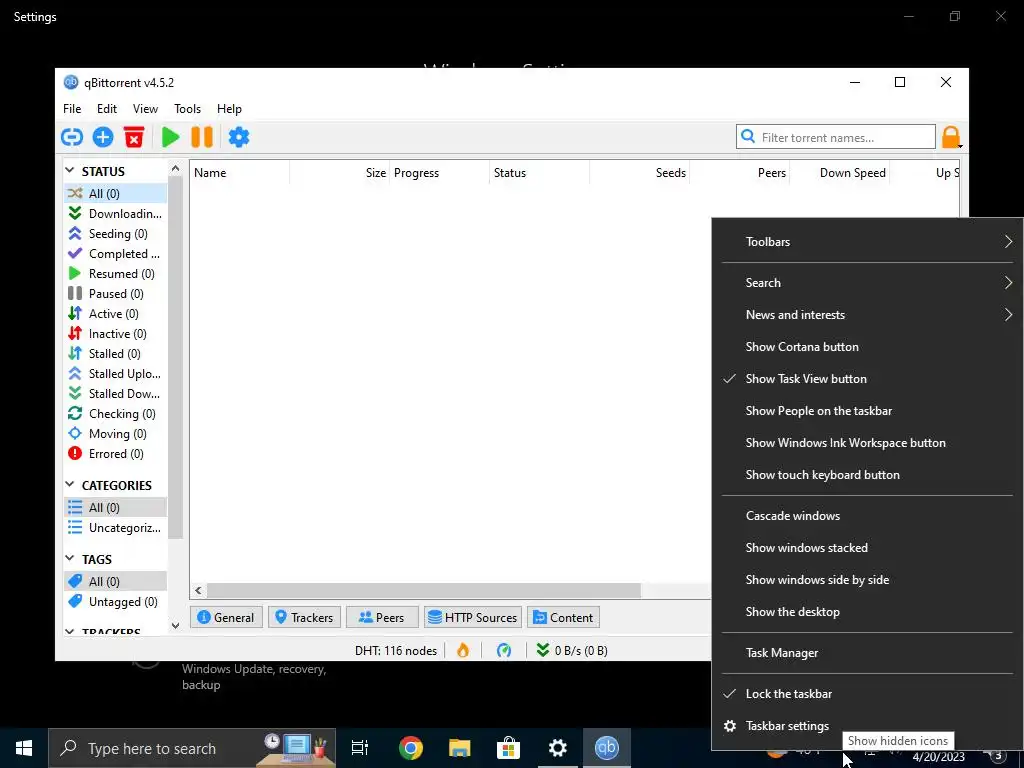
Task: Expand the Search submenu
Action: (x=867, y=283)
